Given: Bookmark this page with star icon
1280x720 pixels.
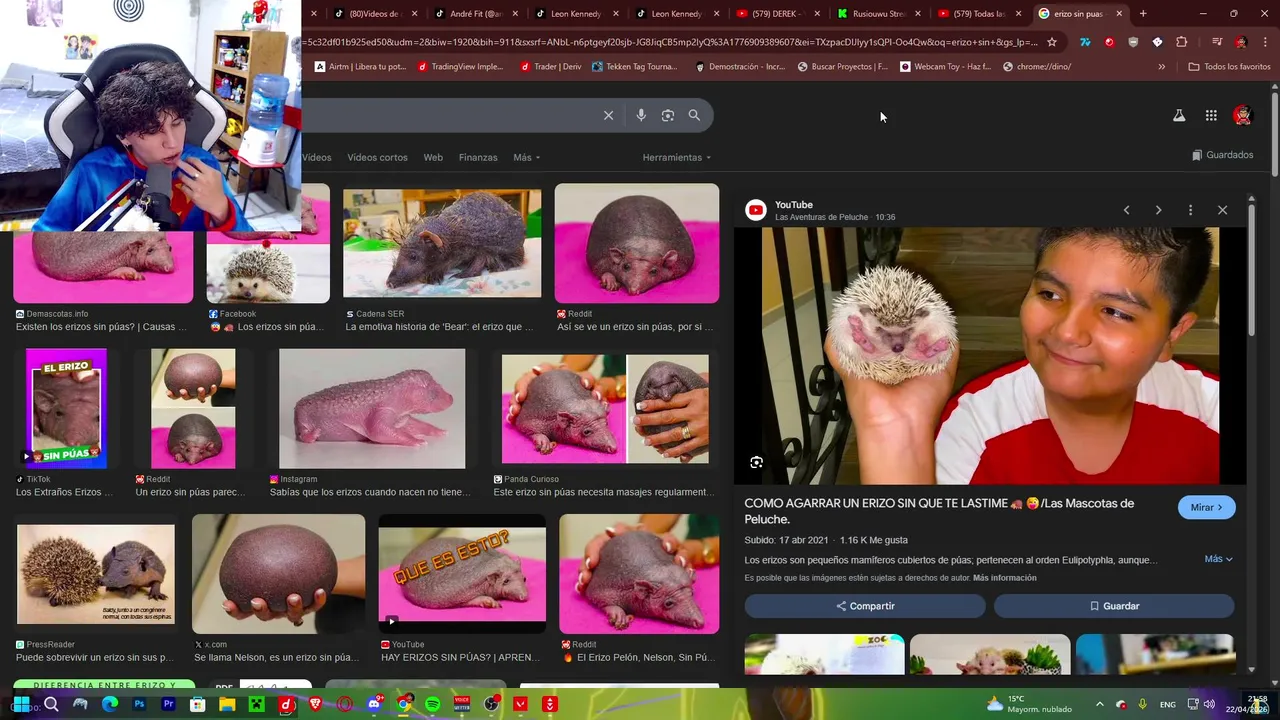Looking at the screenshot, I should click(x=1051, y=42).
